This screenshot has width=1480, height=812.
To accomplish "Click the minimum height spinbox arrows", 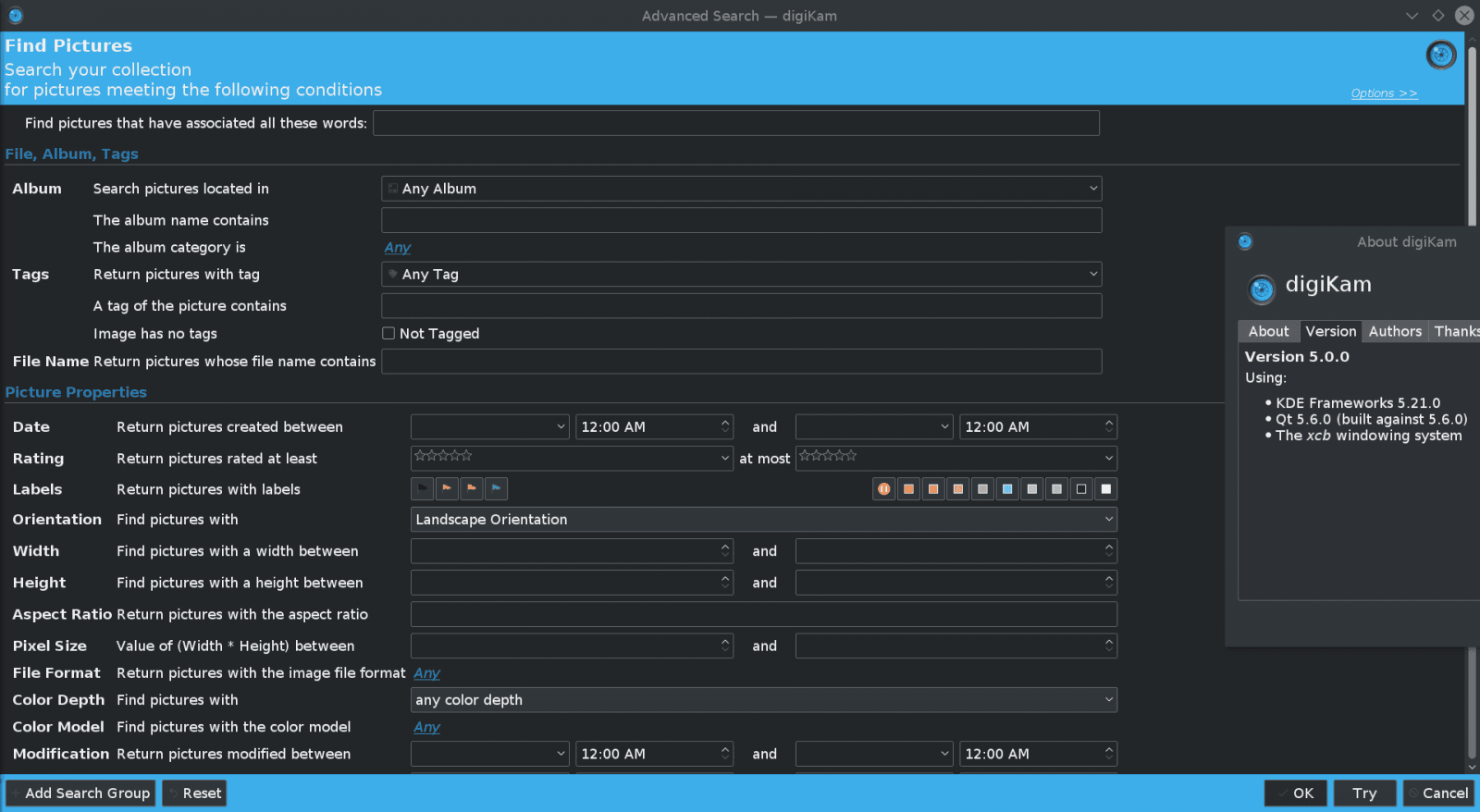I will [x=725, y=583].
